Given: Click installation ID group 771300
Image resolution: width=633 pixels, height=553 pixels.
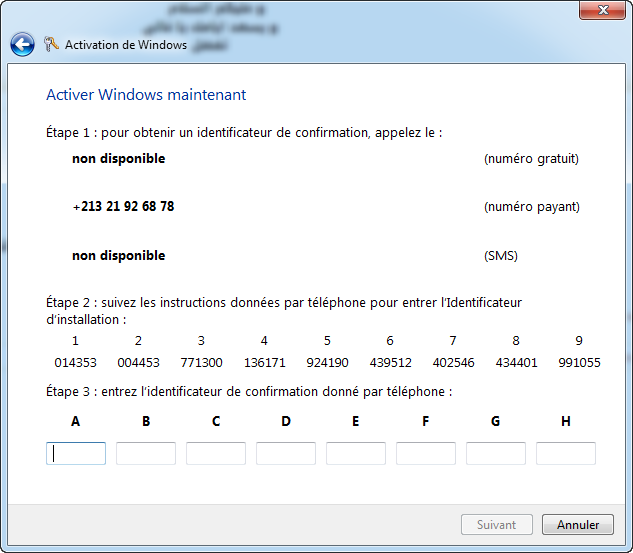Looking at the screenshot, I should (x=201, y=362).
